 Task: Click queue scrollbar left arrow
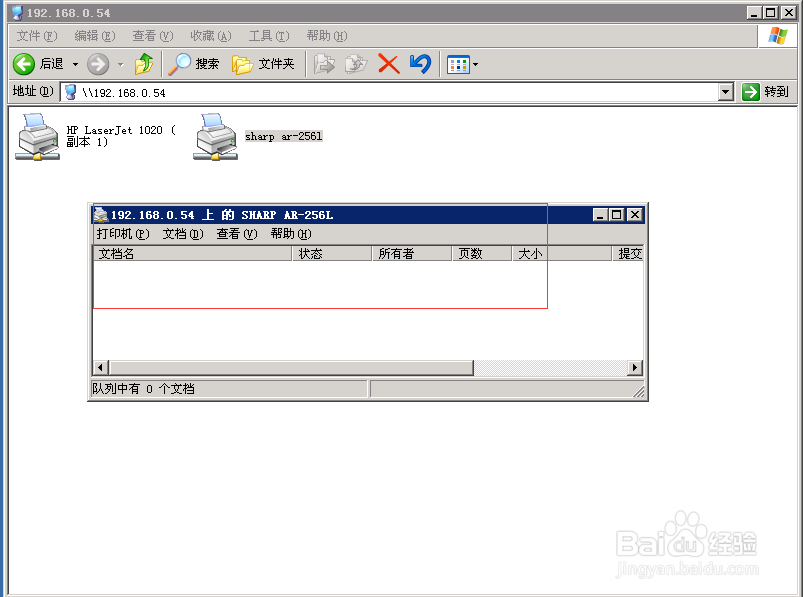[100, 368]
